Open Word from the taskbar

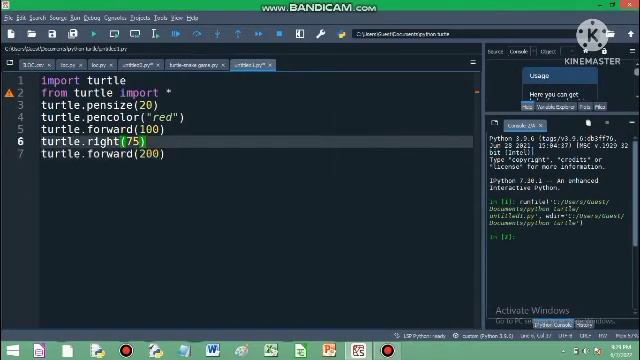[213, 351]
